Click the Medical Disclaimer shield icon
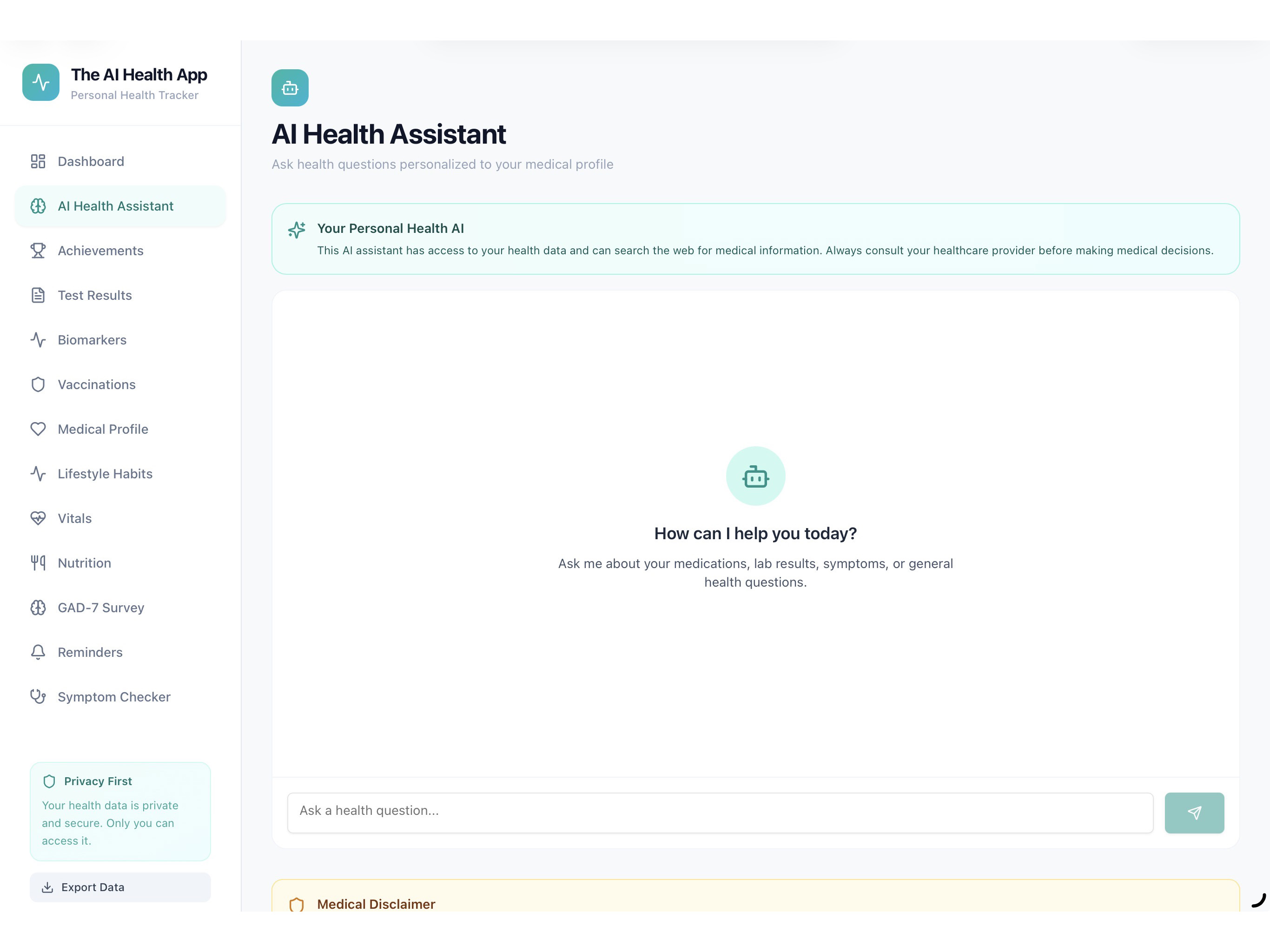This screenshot has height=952, width=1270. (x=296, y=904)
